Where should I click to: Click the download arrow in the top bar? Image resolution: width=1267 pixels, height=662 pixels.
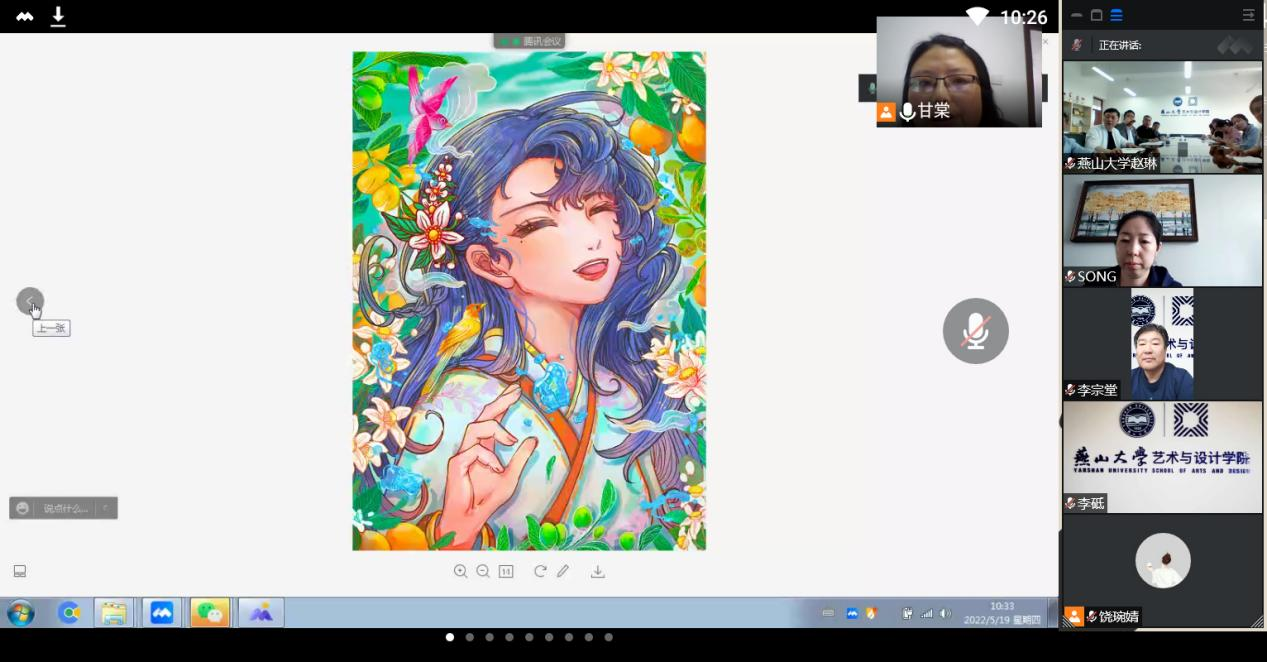pos(58,16)
